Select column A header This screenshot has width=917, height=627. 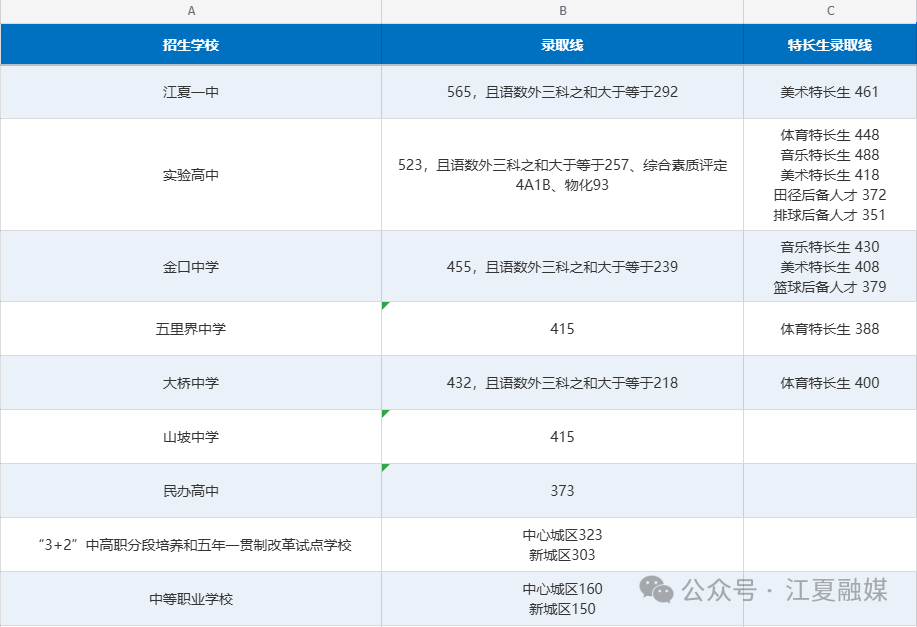click(191, 11)
